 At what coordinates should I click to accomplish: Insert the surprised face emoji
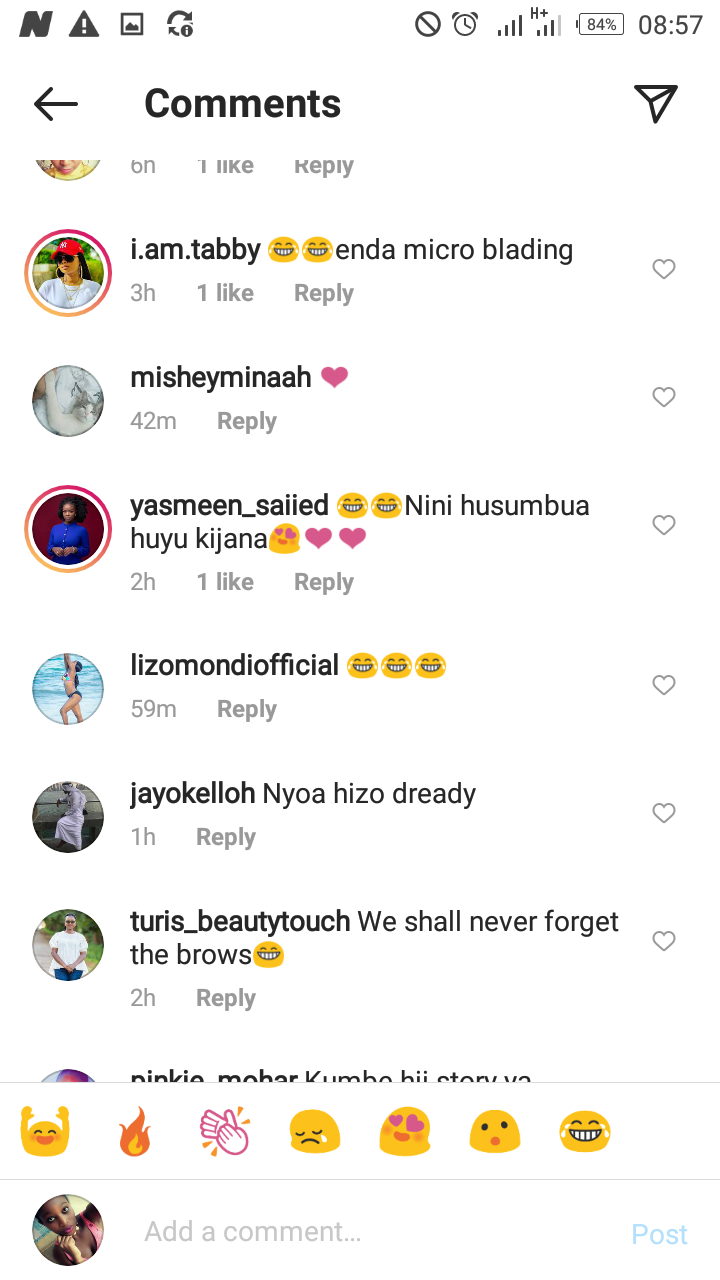[x=495, y=1132]
